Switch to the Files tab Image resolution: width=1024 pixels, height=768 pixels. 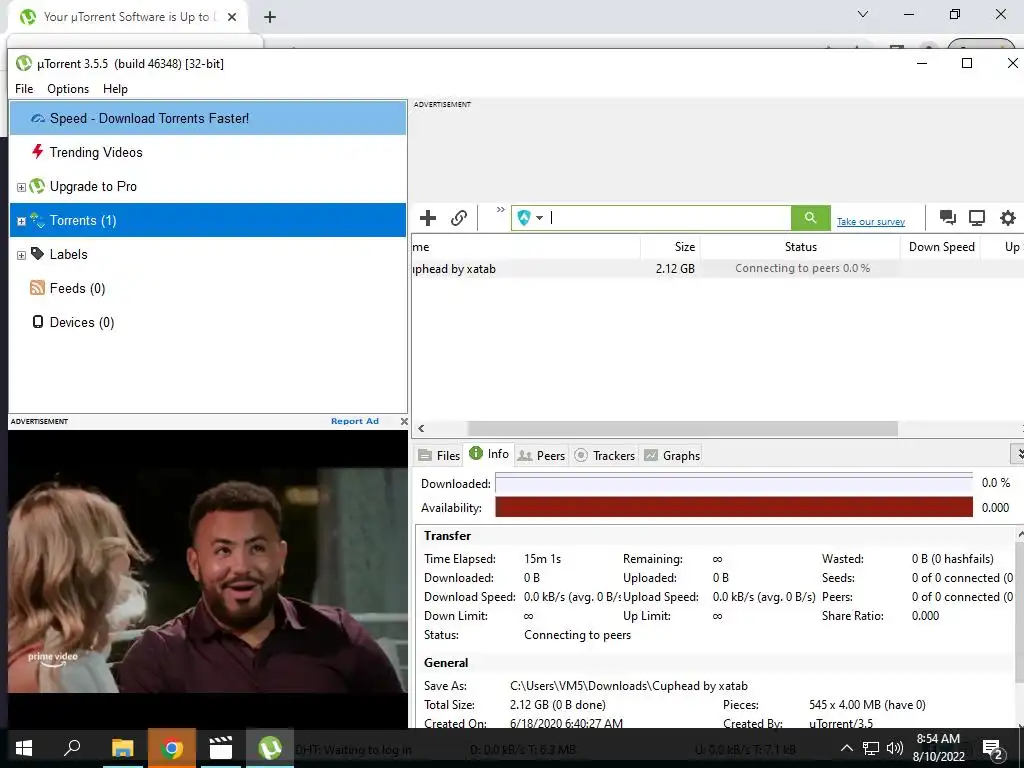[440, 455]
